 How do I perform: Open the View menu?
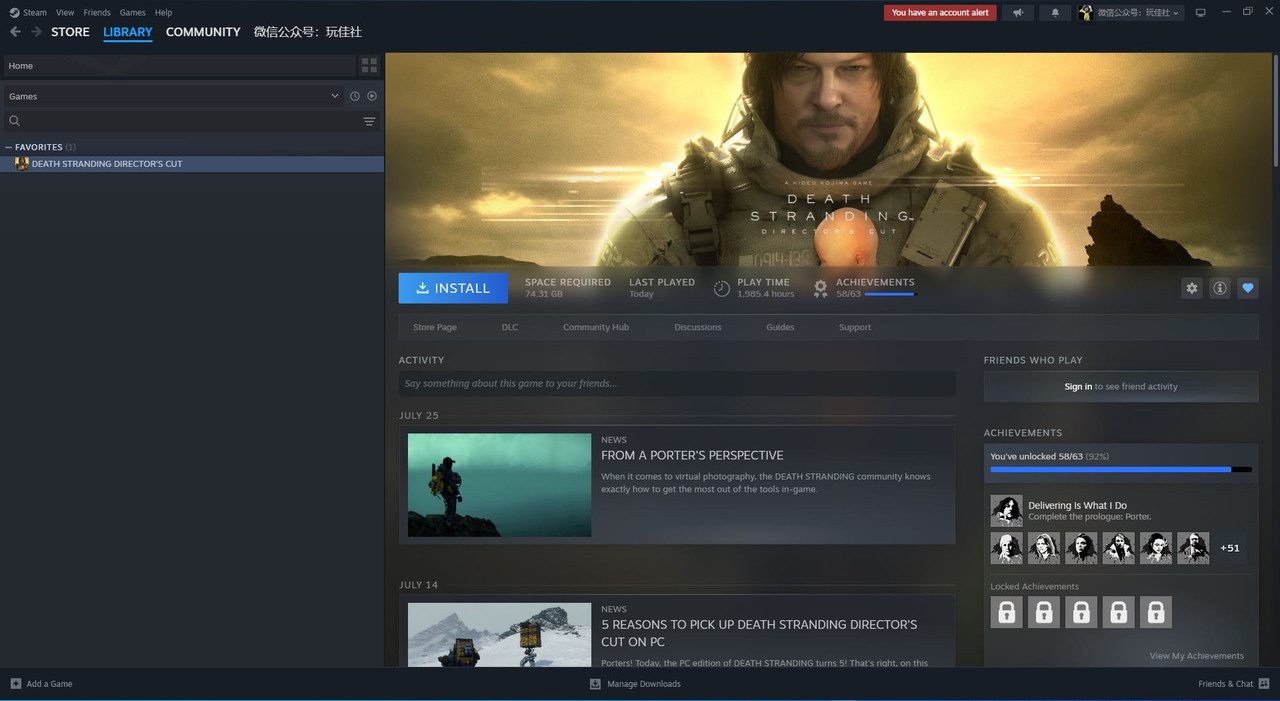coord(65,13)
